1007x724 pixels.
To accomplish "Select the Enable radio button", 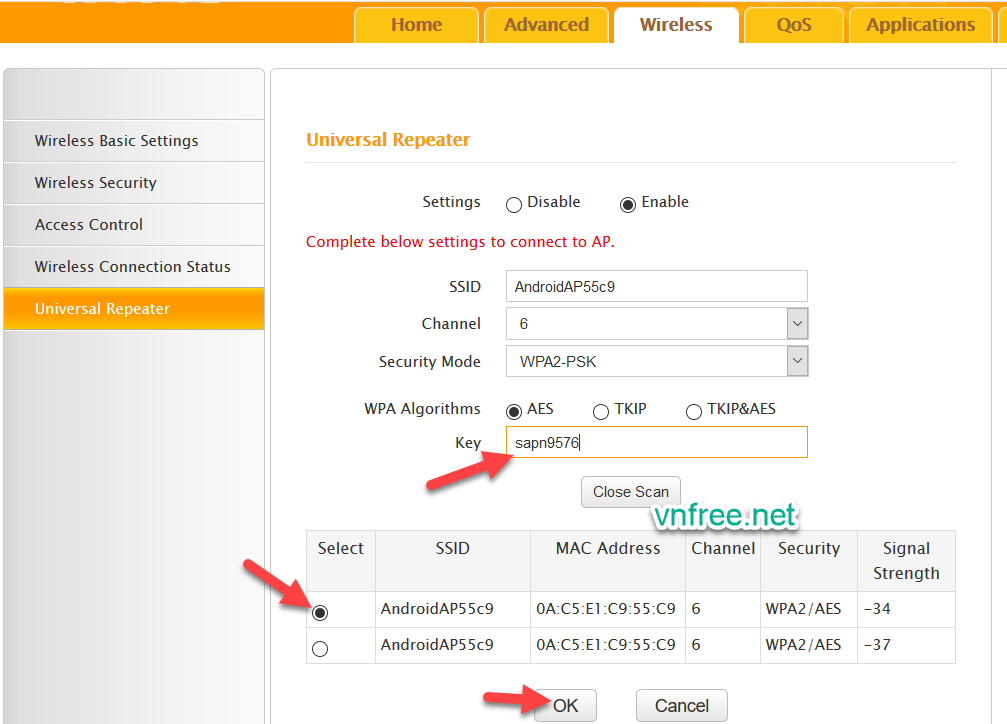I will [628, 204].
